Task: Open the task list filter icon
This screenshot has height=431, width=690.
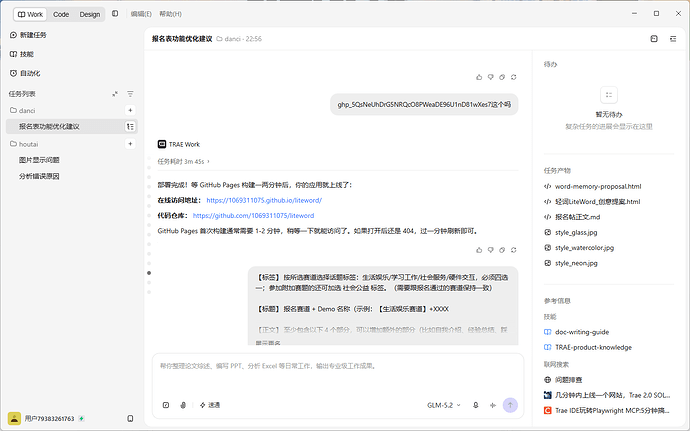Action: pyautogui.click(x=130, y=94)
